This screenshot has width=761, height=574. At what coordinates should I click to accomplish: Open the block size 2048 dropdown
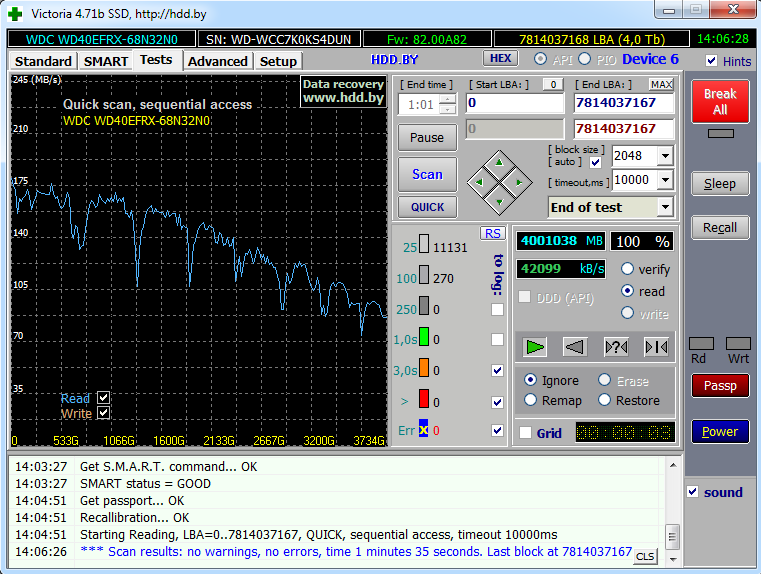pos(665,156)
